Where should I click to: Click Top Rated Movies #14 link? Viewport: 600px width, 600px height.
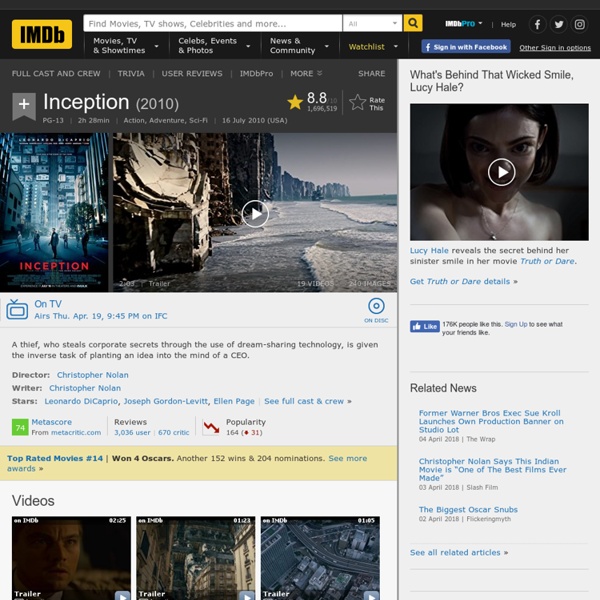pos(55,458)
